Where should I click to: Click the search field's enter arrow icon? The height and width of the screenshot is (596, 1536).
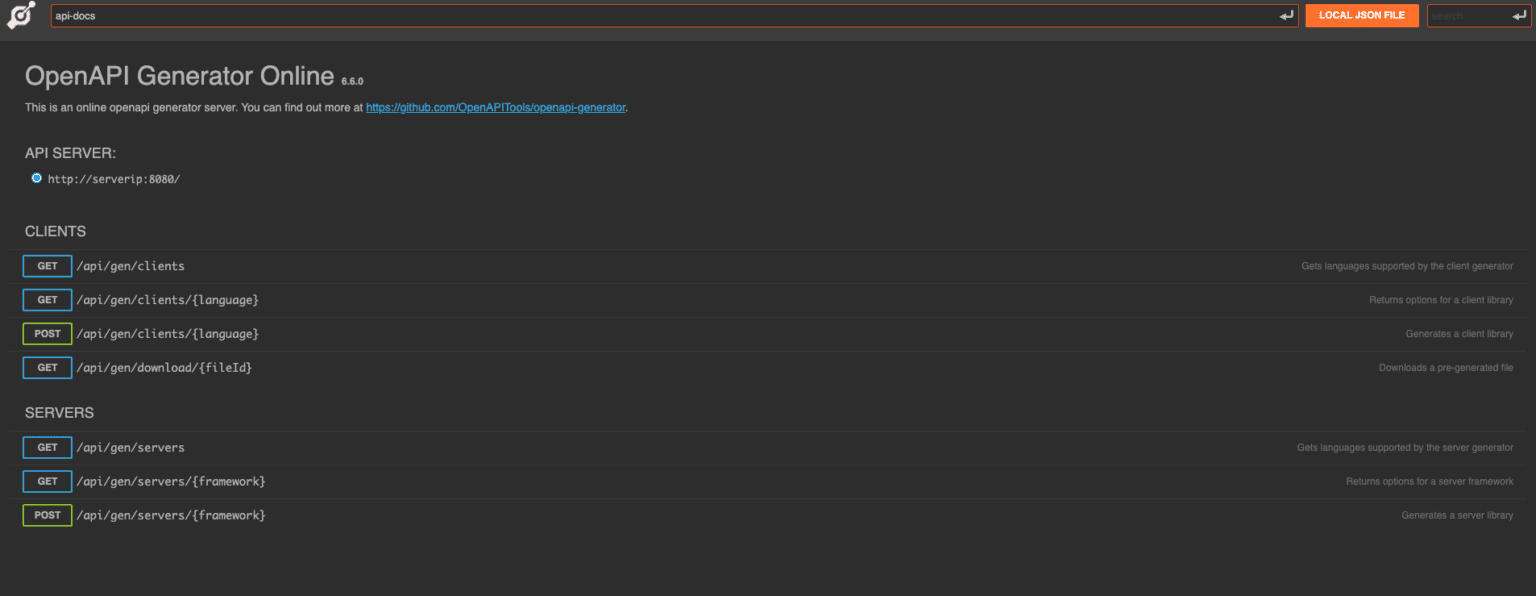pyautogui.click(x=1519, y=15)
